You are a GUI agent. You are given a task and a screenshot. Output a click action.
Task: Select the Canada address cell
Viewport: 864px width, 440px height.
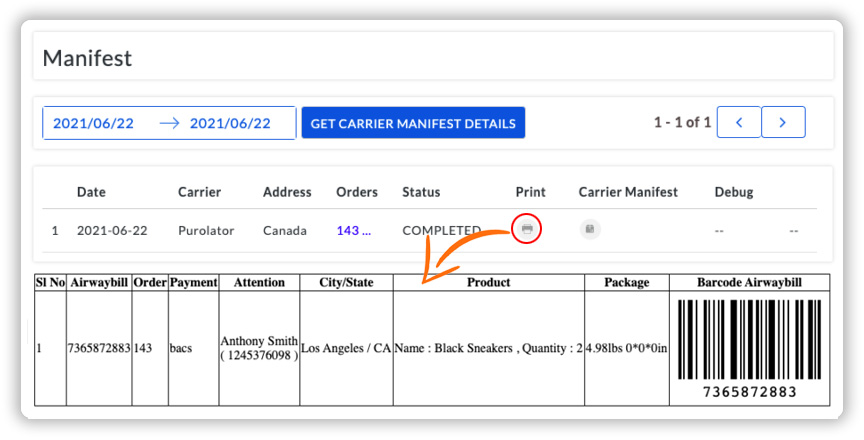click(x=285, y=230)
